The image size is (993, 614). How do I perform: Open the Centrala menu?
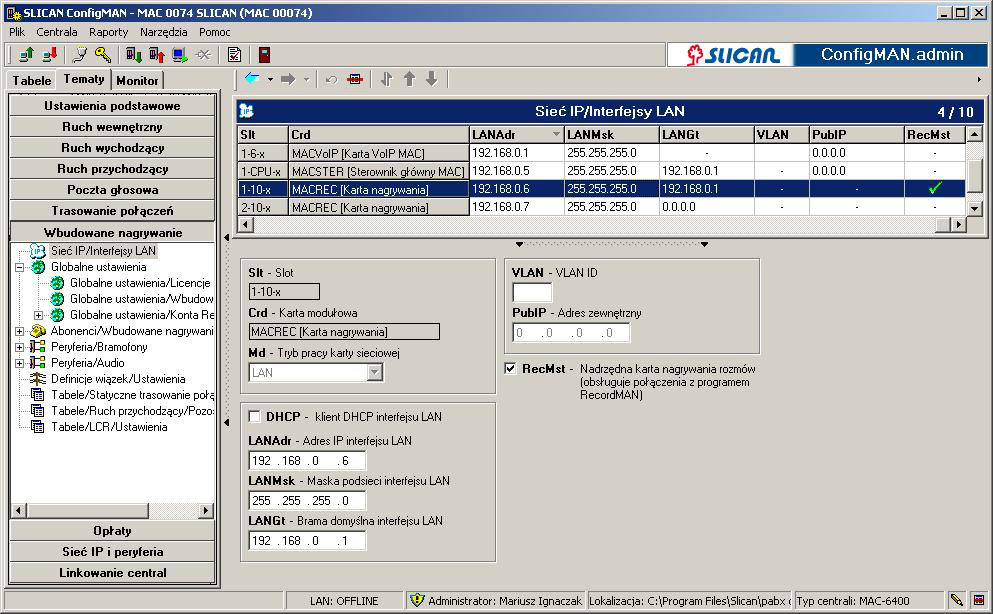point(57,32)
